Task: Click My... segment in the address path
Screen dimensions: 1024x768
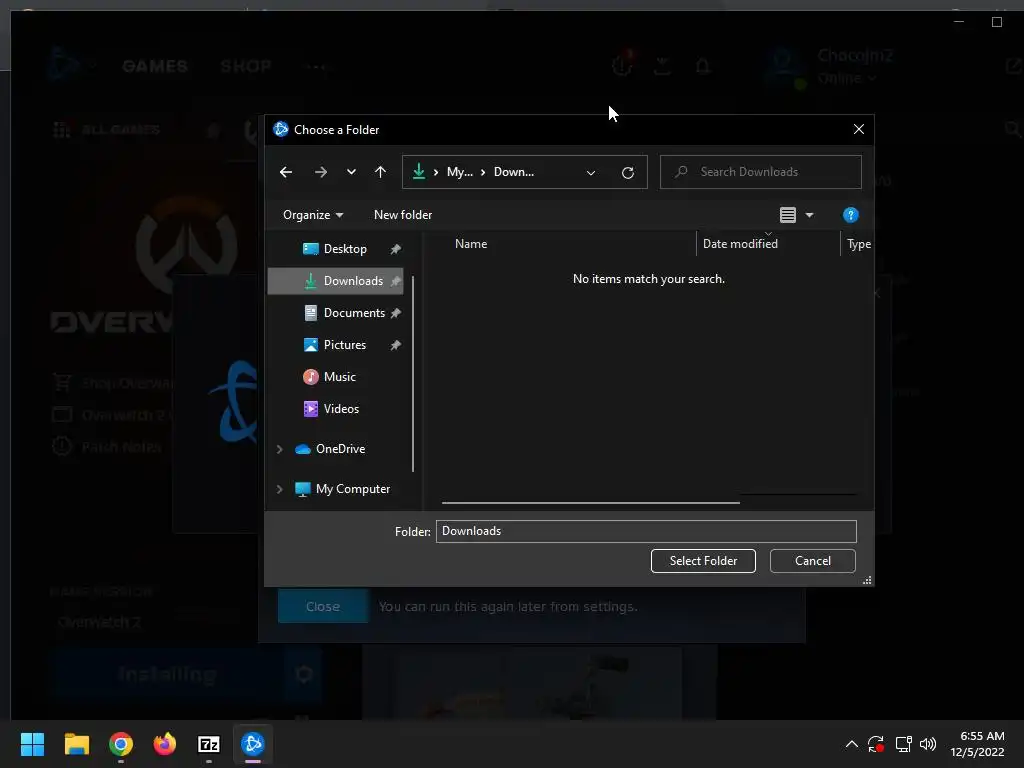Action: pos(460,172)
